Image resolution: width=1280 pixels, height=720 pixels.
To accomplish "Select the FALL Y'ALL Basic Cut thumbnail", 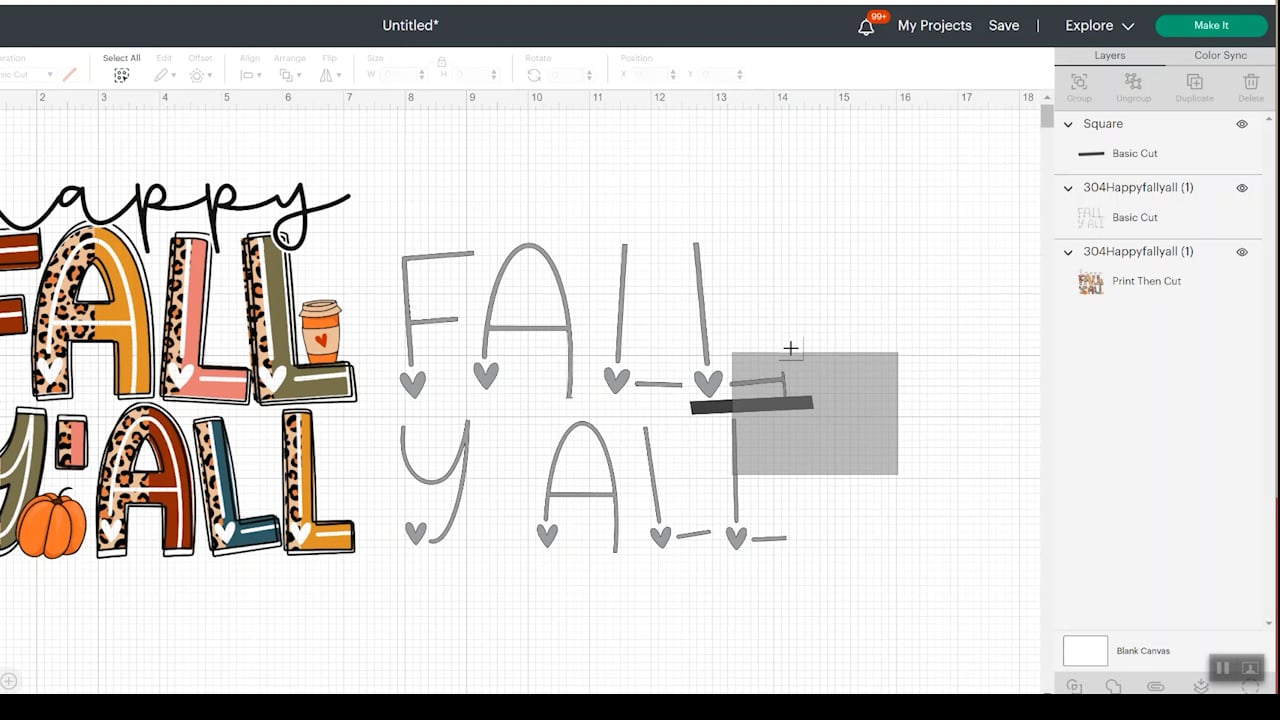I will [x=1090, y=218].
